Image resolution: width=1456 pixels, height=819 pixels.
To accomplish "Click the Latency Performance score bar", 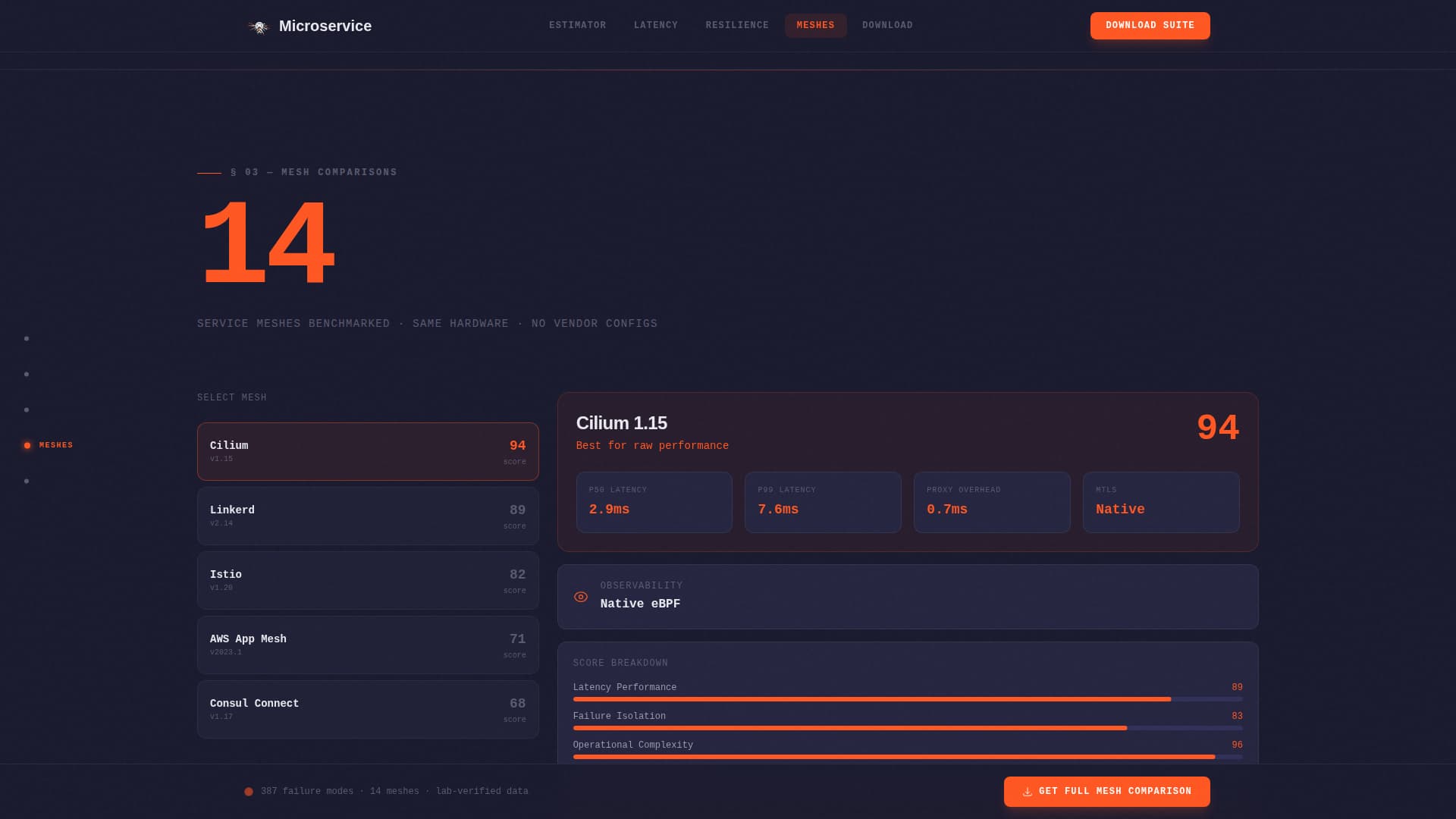I will pos(908,699).
